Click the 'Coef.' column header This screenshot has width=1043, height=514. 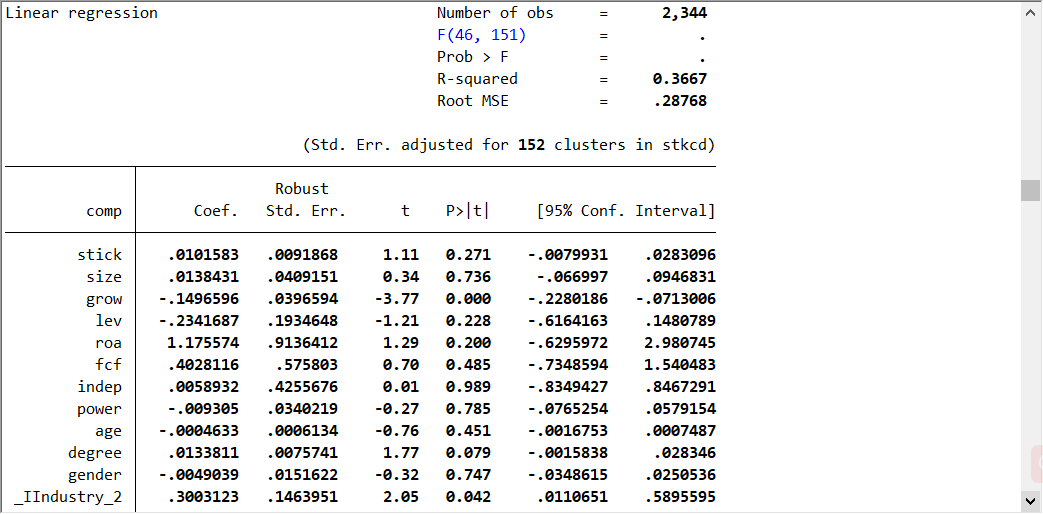[216, 211]
